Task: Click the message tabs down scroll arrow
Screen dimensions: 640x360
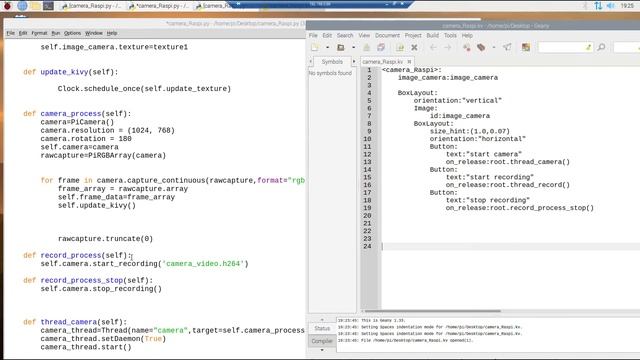Action: [322, 350]
